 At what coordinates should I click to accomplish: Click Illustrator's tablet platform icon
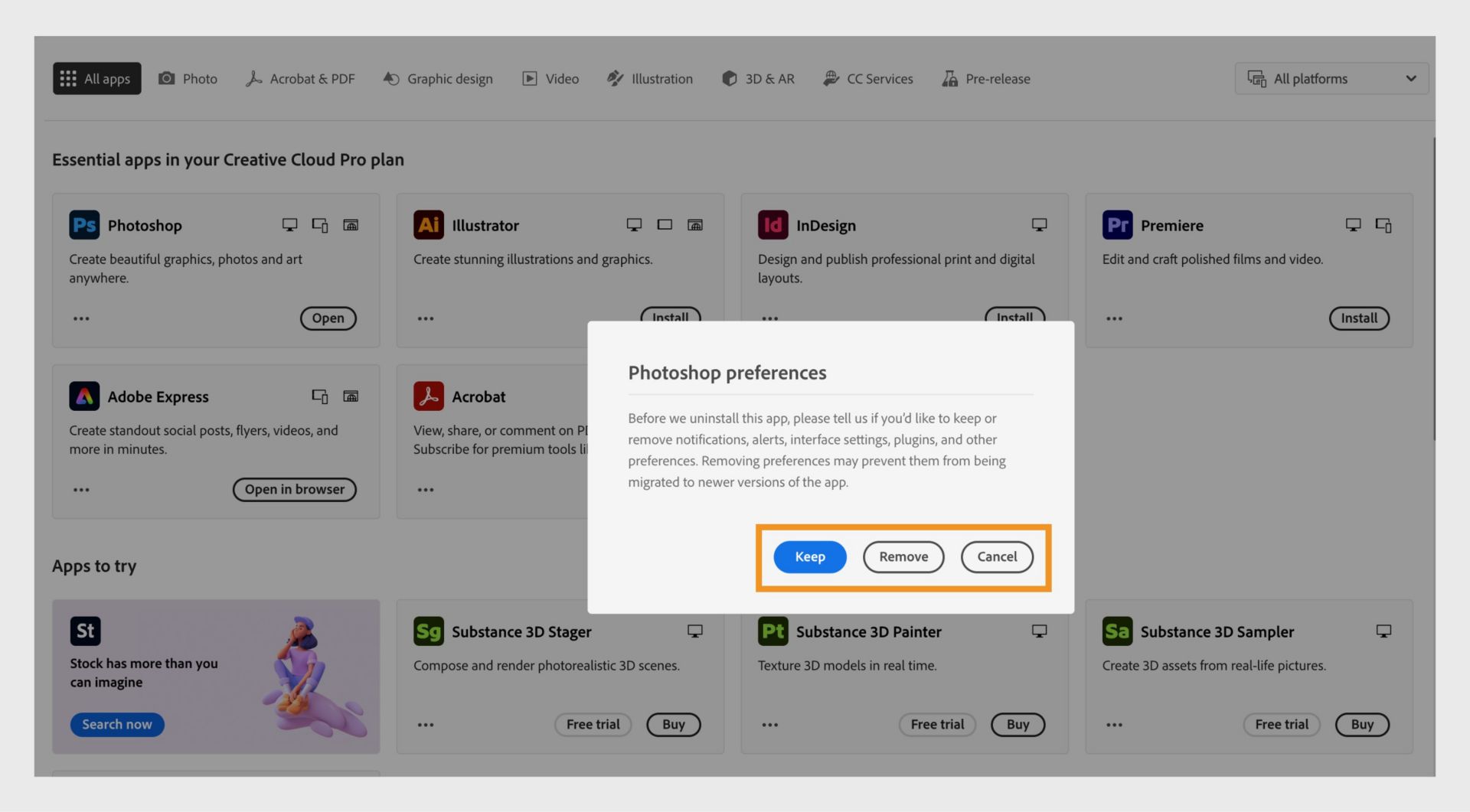tap(665, 225)
